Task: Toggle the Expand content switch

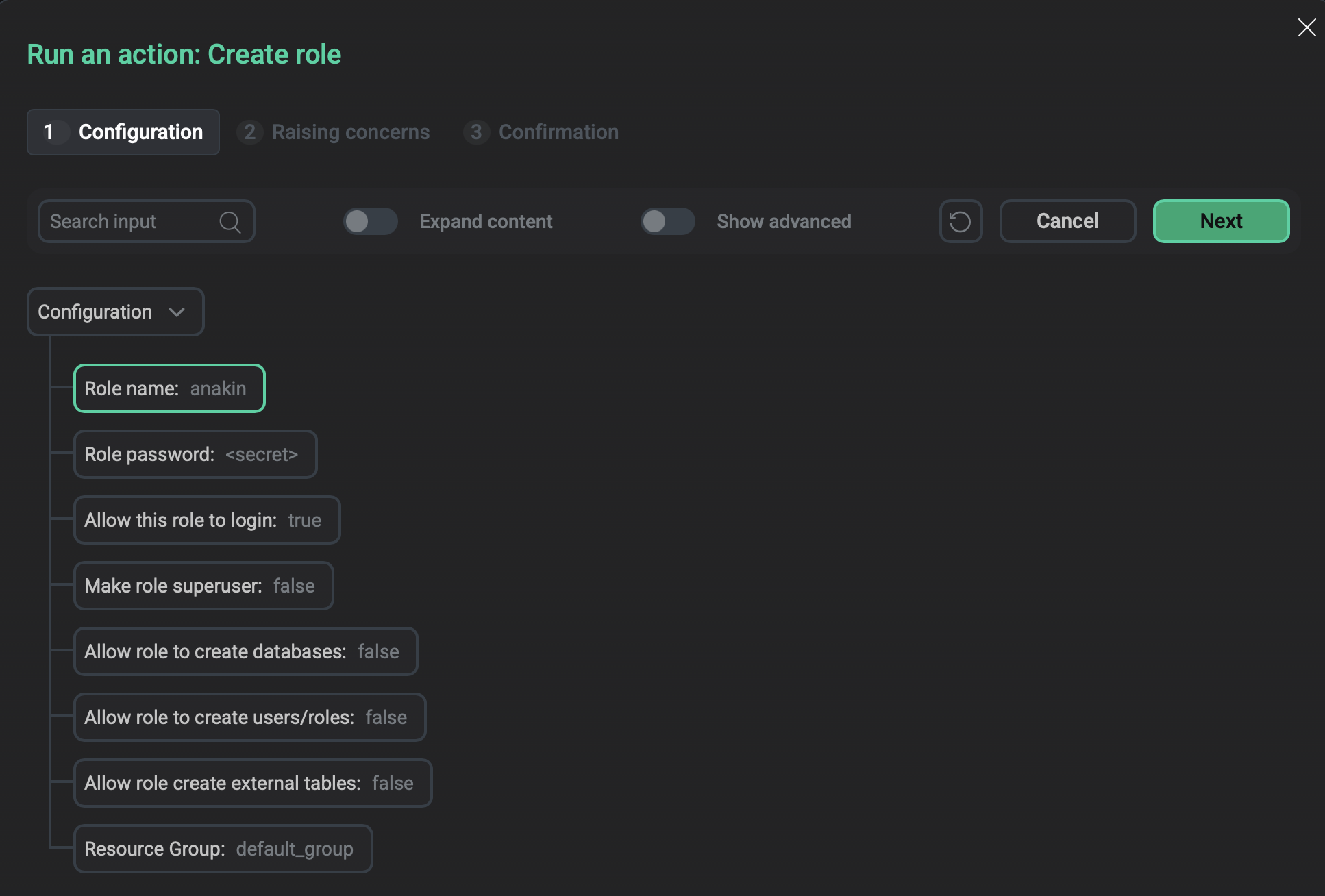Action: (371, 221)
